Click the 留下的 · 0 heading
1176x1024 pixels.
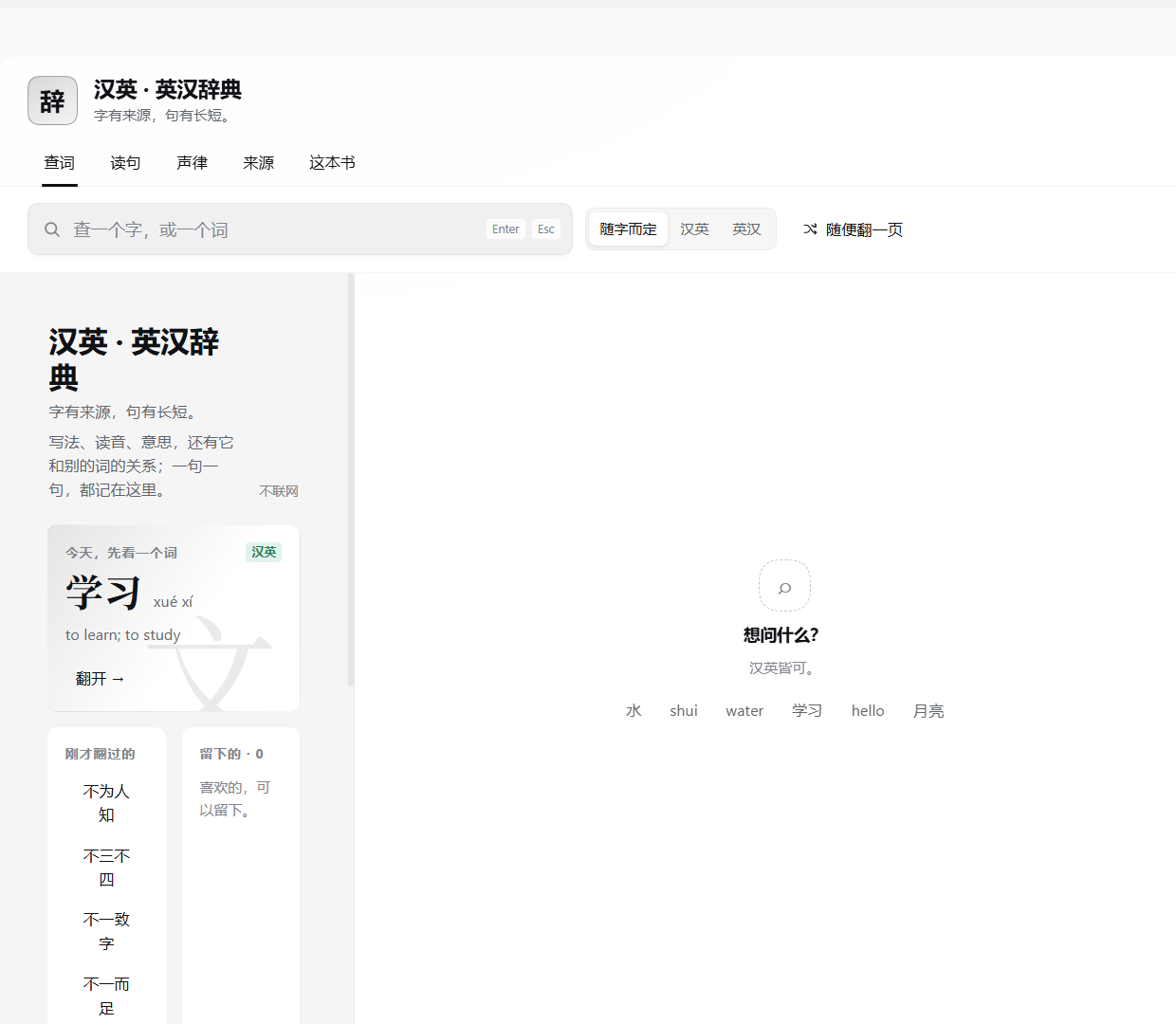231,754
